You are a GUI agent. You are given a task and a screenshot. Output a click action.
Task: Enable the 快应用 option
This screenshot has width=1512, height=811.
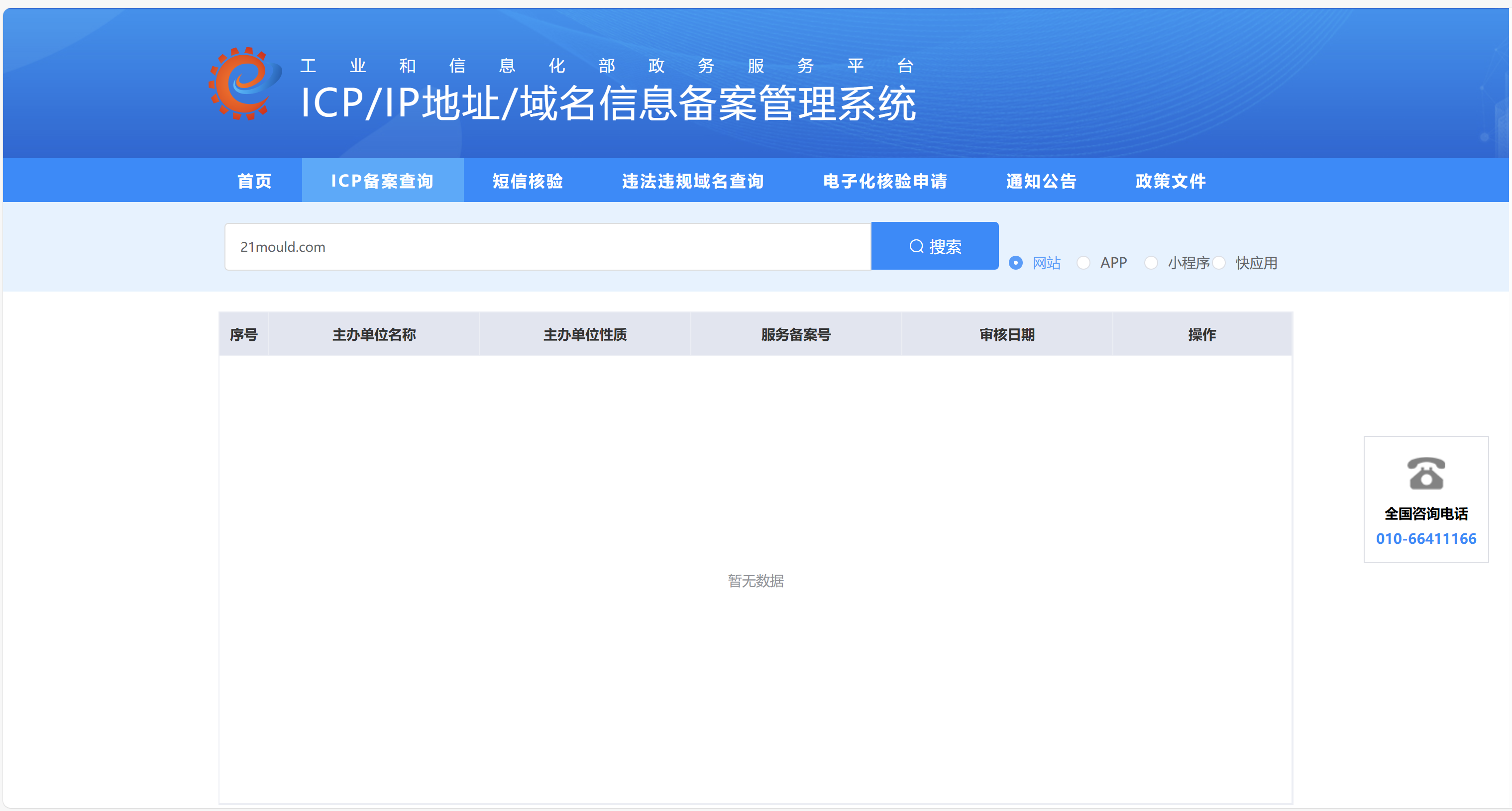(x=1220, y=263)
